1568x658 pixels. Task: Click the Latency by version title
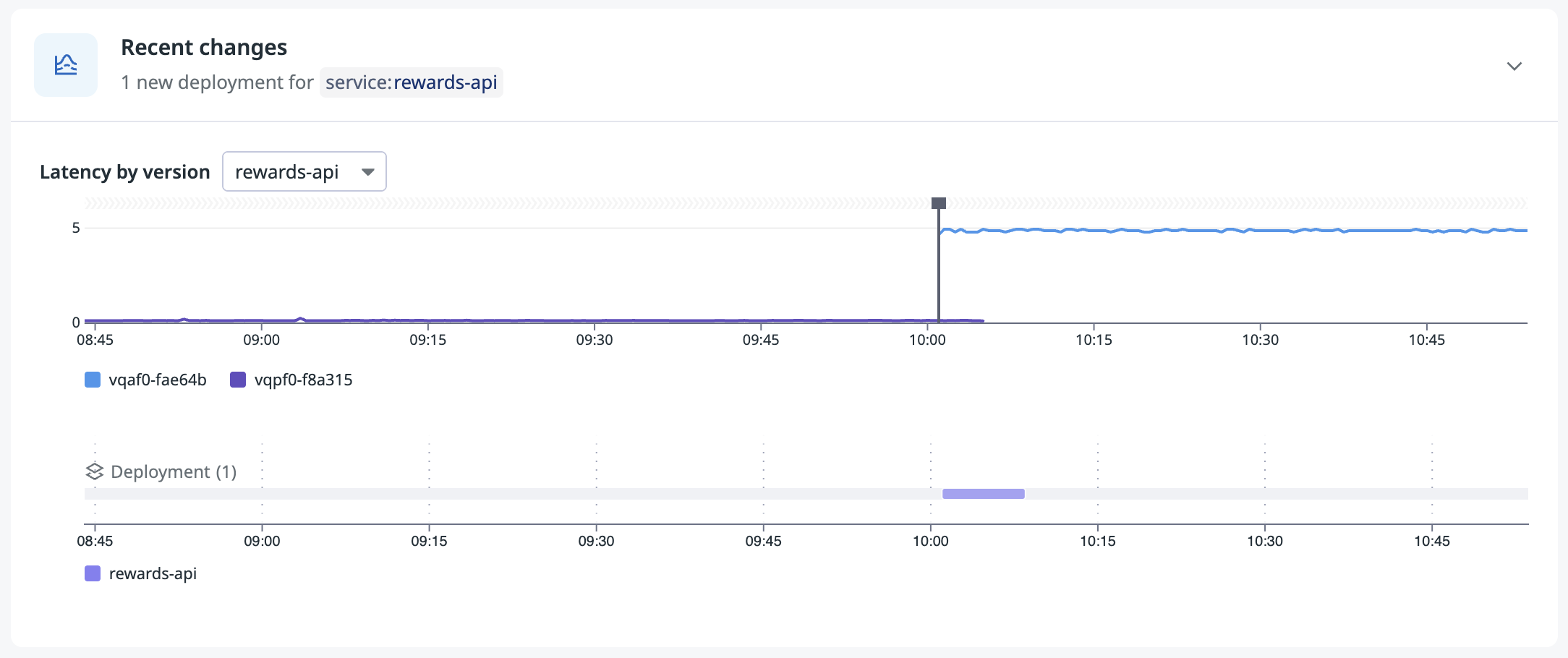125,172
